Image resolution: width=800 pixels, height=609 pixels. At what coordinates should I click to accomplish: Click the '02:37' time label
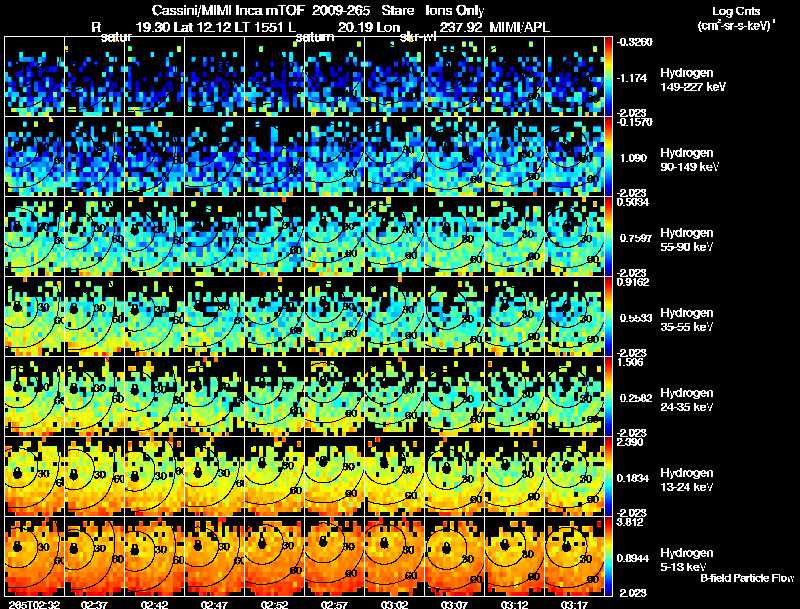click(x=94, y=604)
